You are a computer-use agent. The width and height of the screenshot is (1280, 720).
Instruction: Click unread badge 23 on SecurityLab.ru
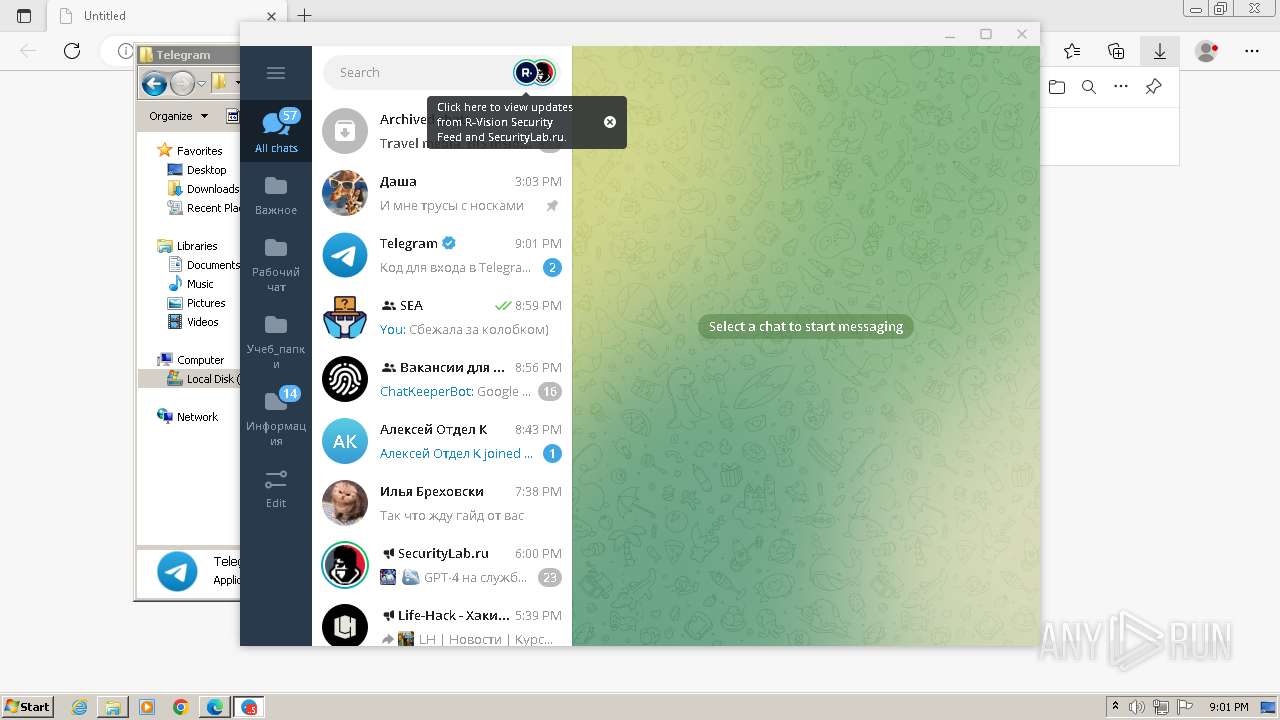(550, 577)
